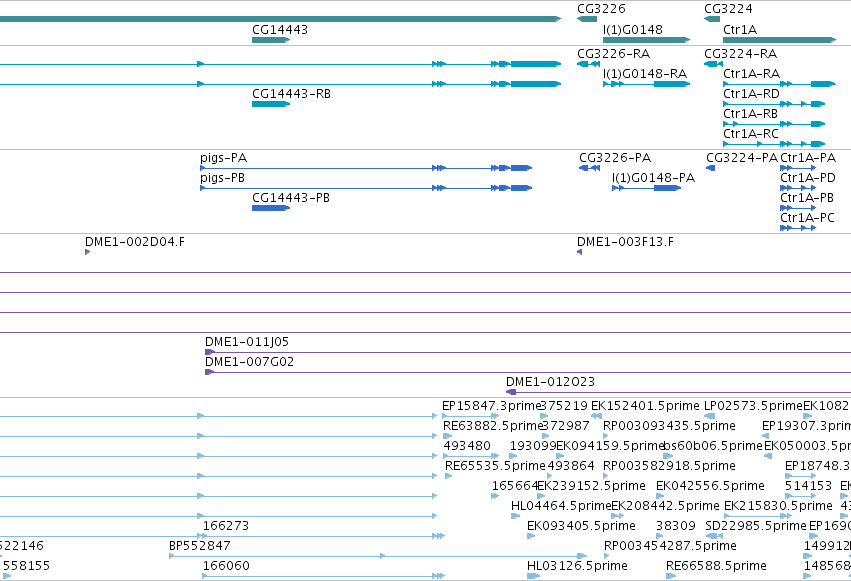The height and width of the screenshot is (581, 851).
Task: Select the Ctr1A-RC transcript
Action: [774, 144]
